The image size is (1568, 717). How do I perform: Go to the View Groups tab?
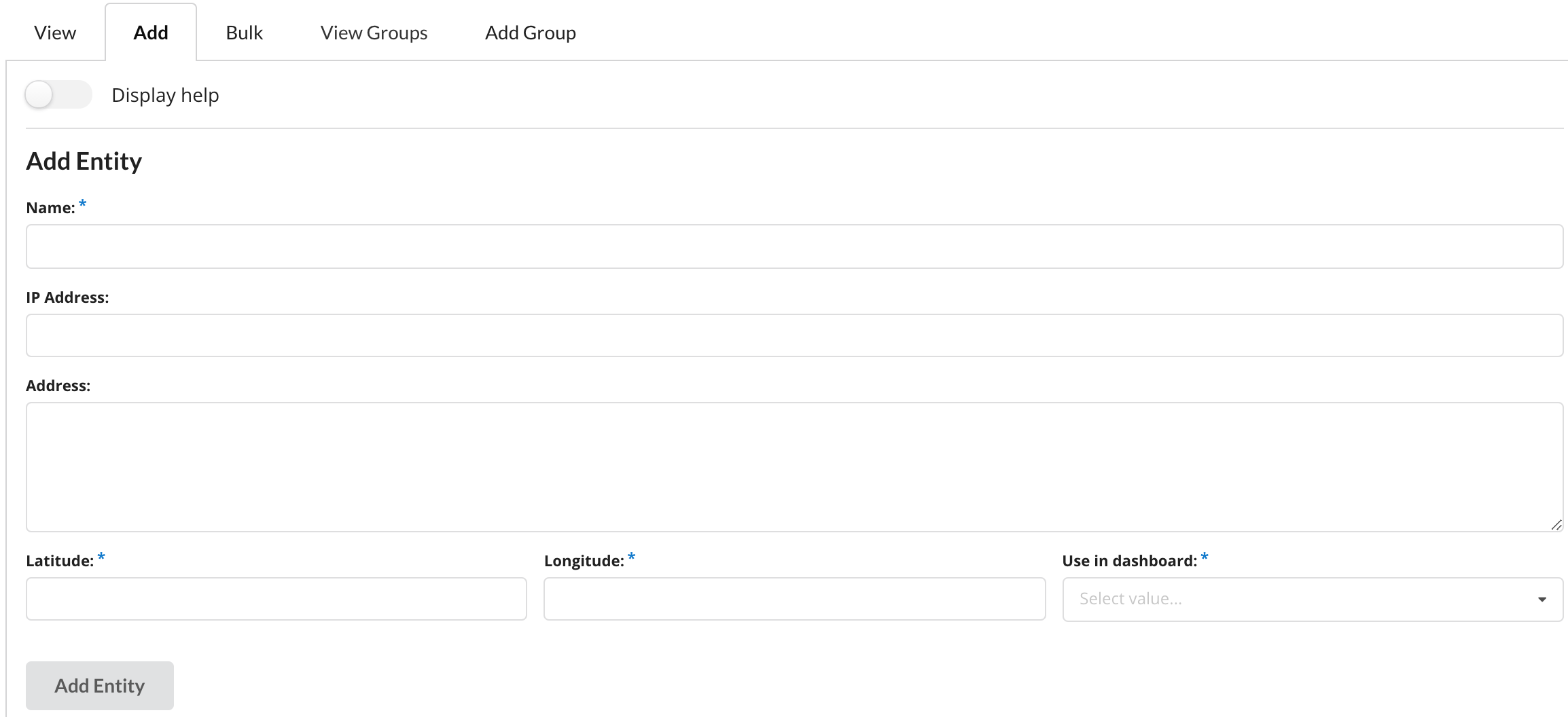pyautogui.click(x=374, y=33)
